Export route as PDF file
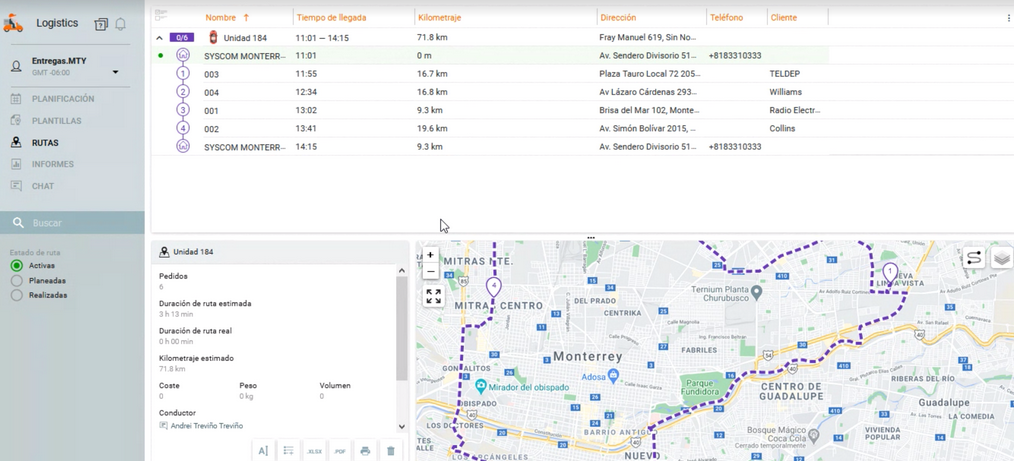The width and height of the screenshot is (1014, 461). click(x=340, y=451)
